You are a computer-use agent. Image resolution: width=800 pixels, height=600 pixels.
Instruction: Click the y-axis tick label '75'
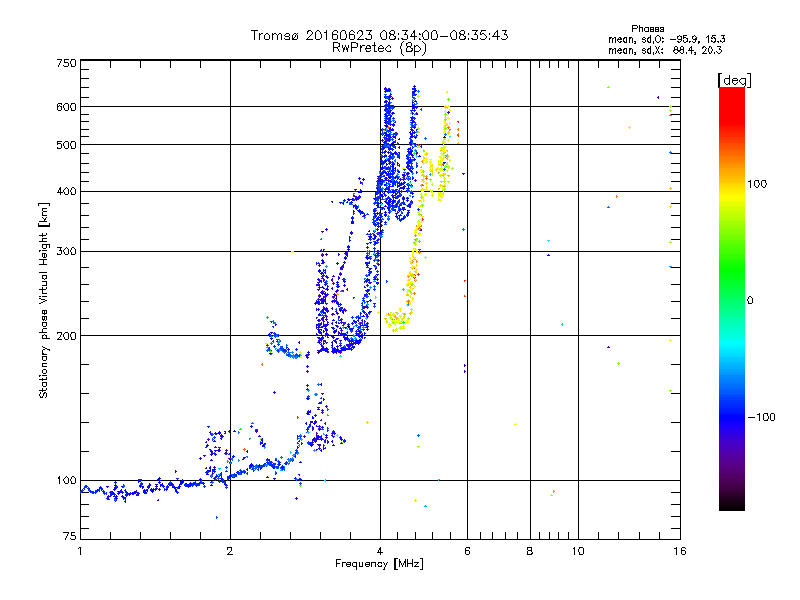[x=70, y=536]
